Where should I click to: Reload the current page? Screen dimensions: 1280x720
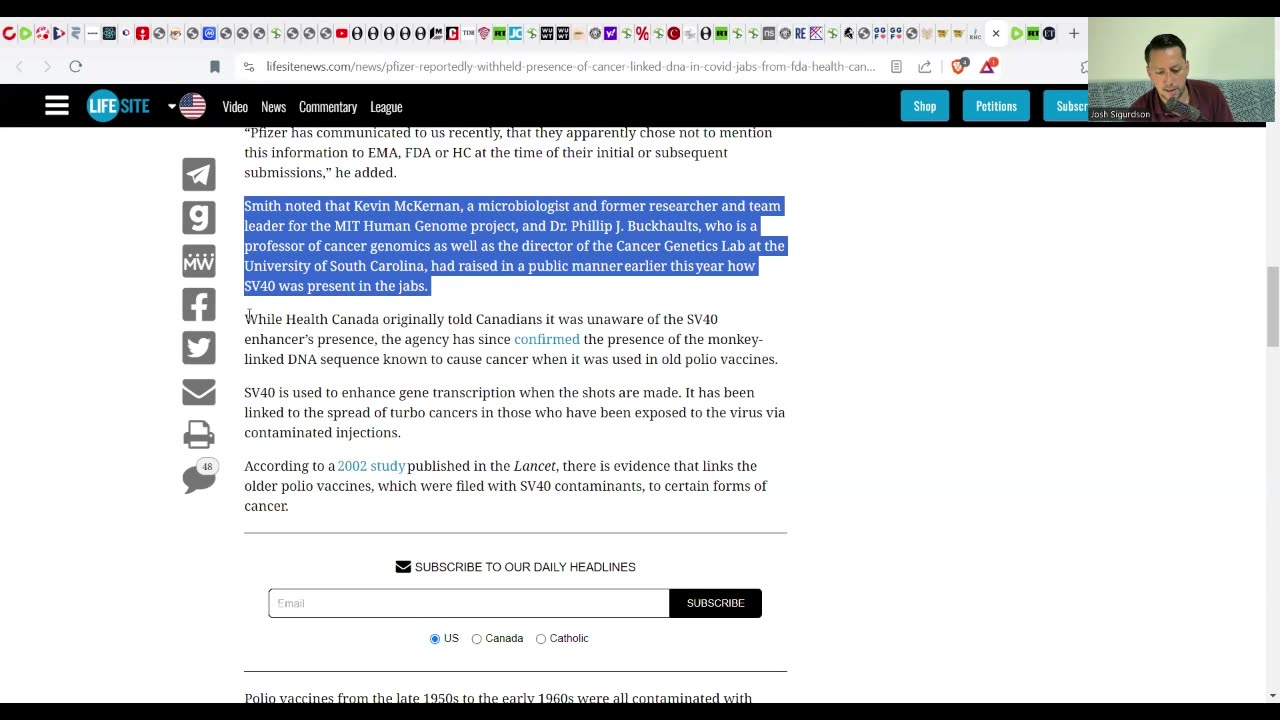tap(75, 66)
